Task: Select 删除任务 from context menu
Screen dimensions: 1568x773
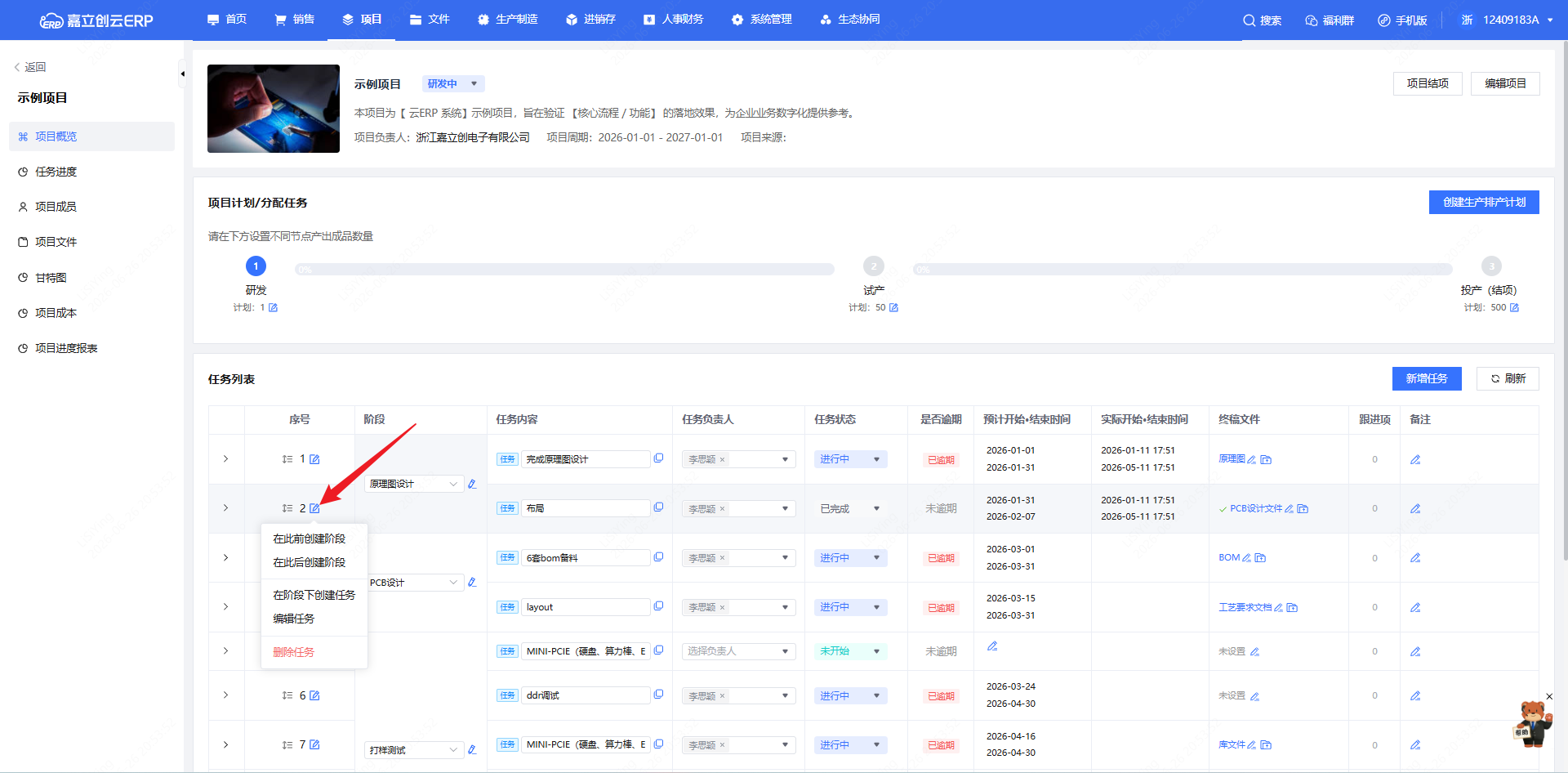Action: pos(294,652)
